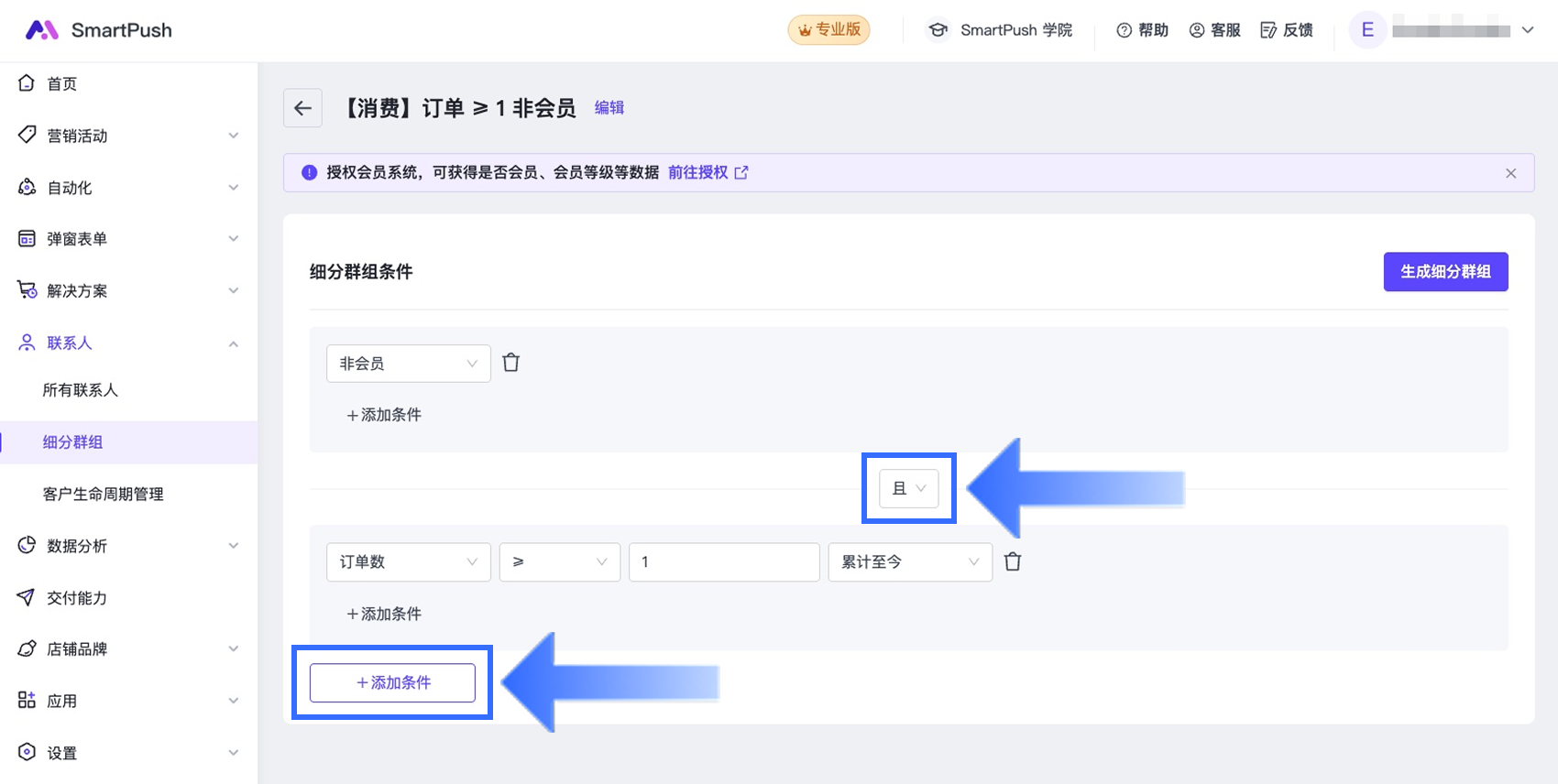1558x784 pixels.
Task: Click the info icon in the banner
Action: 310,172
